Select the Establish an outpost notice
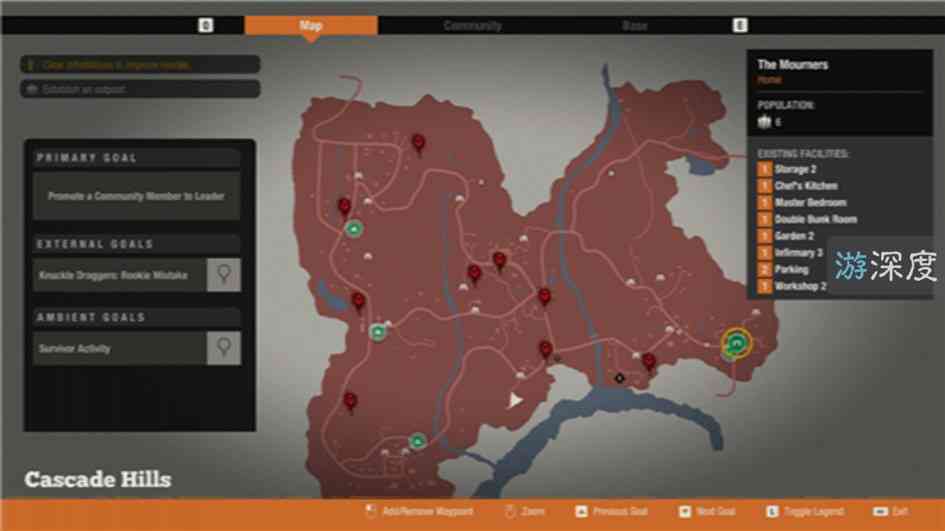The width and height of the screenshot is (945, 531). coord(140,89)
